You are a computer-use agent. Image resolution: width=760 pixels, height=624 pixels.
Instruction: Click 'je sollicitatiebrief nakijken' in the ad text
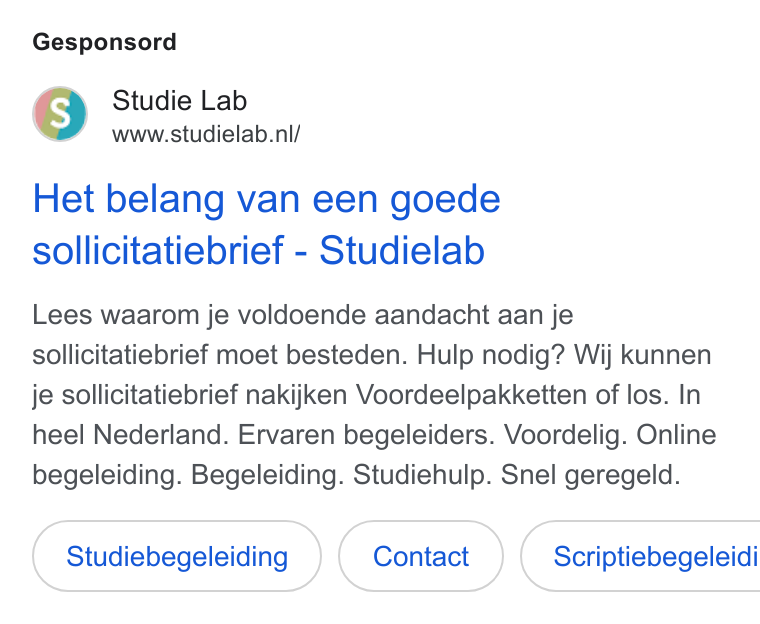coord(190,395)
